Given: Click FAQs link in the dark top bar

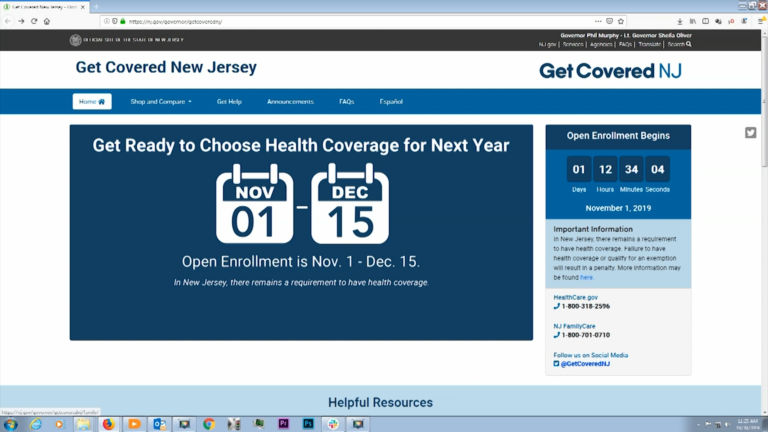Looking at the screenshot, I should (x=625, y=45).
